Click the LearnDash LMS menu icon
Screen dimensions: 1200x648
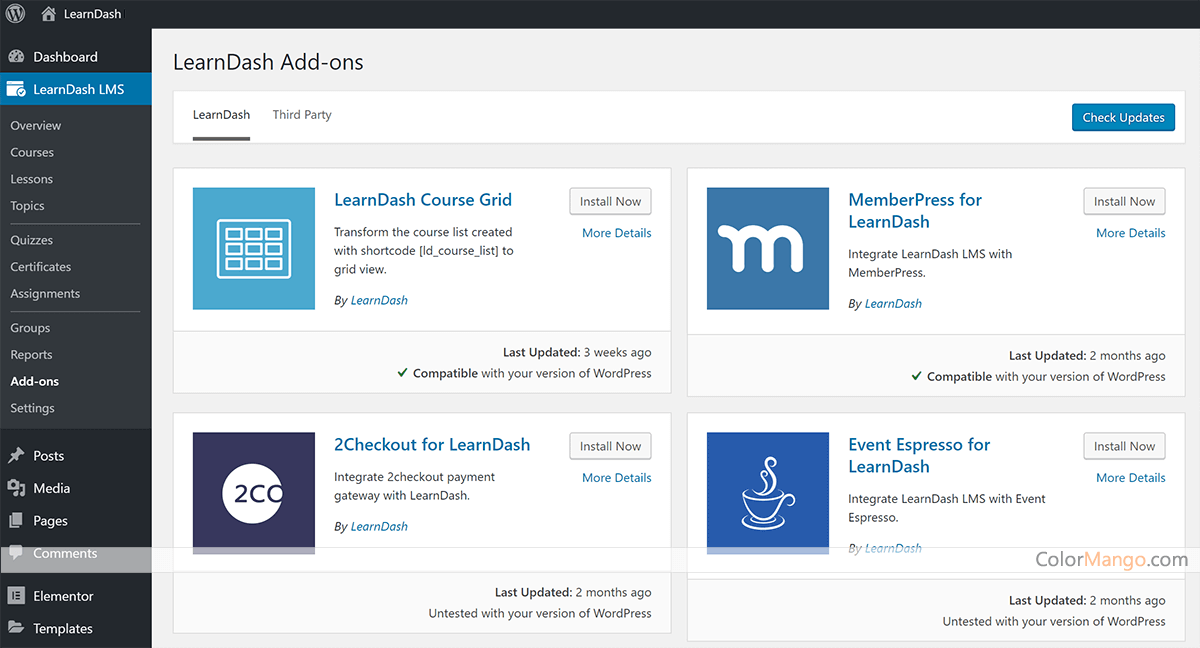coord(16,89)
